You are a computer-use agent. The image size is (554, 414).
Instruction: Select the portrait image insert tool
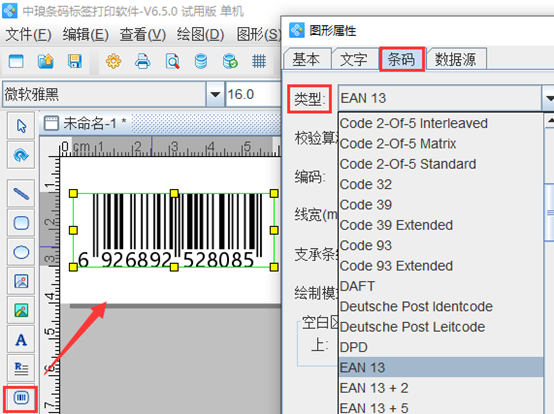pos(21,282)
